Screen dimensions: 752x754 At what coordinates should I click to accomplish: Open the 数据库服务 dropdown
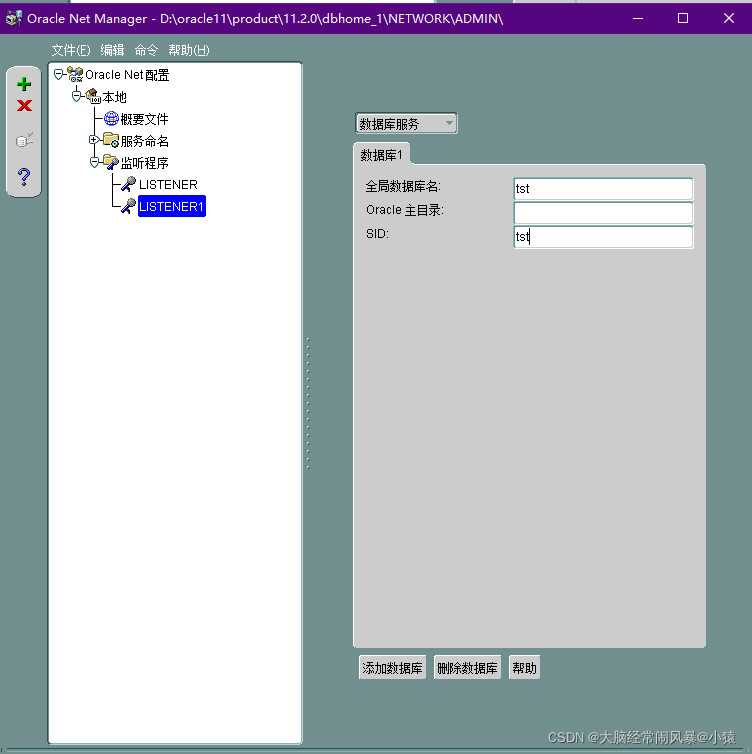coord(406,124)
